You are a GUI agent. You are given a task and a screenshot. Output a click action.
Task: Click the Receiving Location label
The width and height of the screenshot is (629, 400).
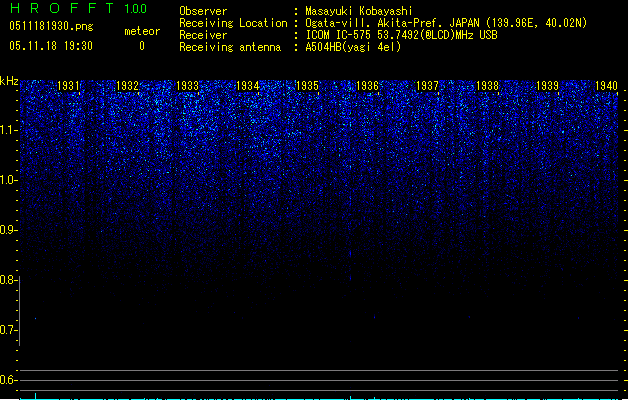[x=233, y=23]
